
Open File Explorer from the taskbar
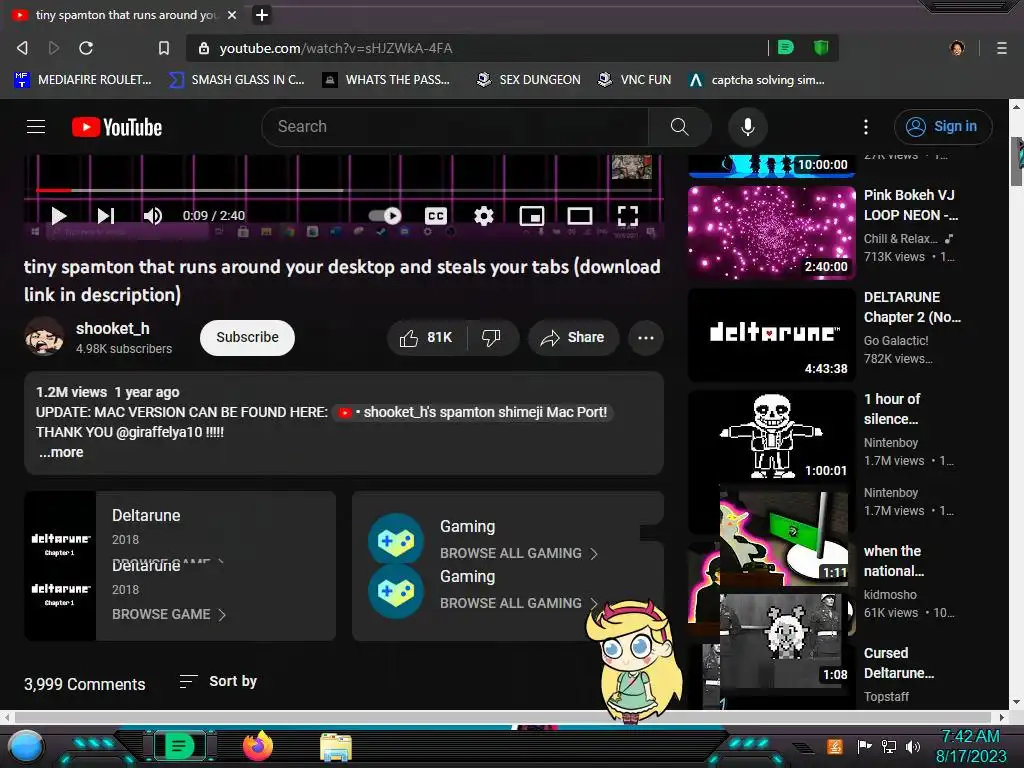(x=336, y=747)
